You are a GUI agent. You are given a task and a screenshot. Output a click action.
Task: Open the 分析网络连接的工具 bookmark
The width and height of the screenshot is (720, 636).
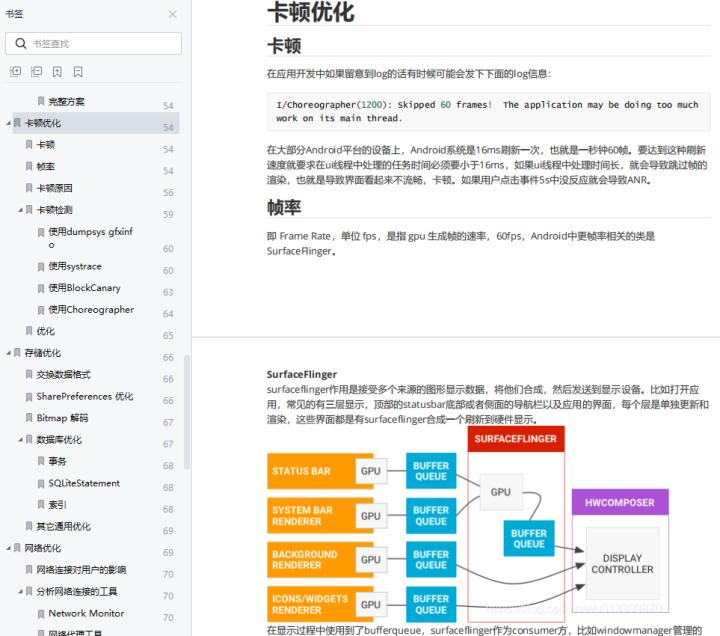pos(77,591)
